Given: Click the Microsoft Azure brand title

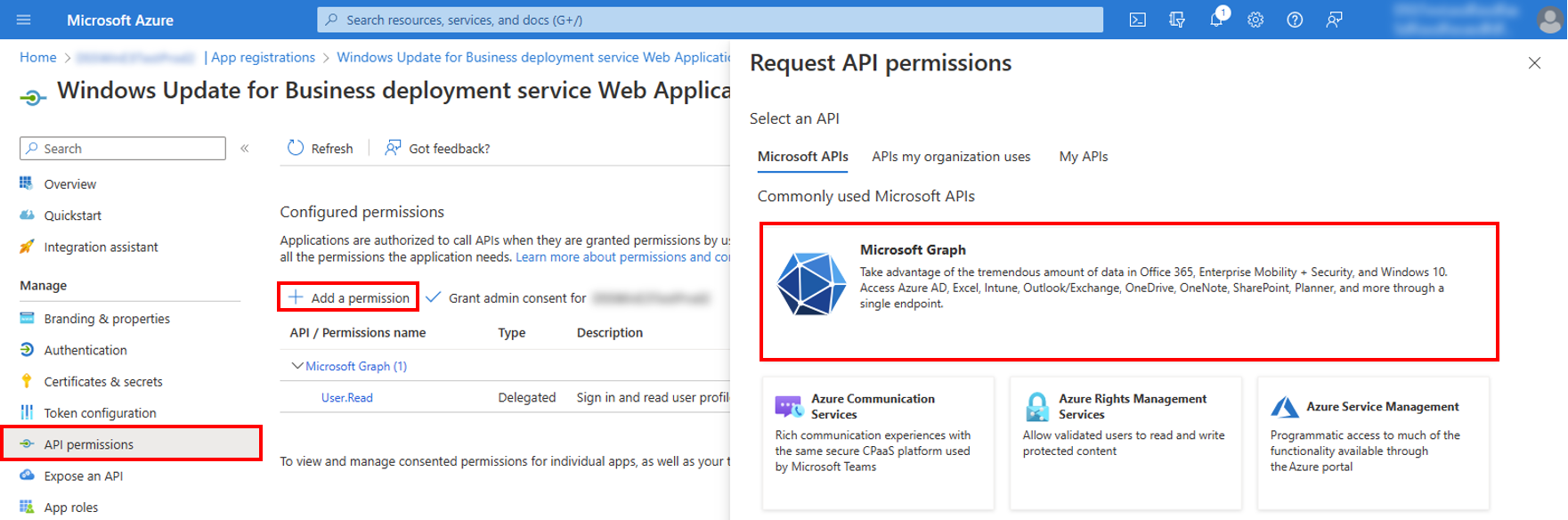Looking at the screenshot, I should [x=120, y=20].
